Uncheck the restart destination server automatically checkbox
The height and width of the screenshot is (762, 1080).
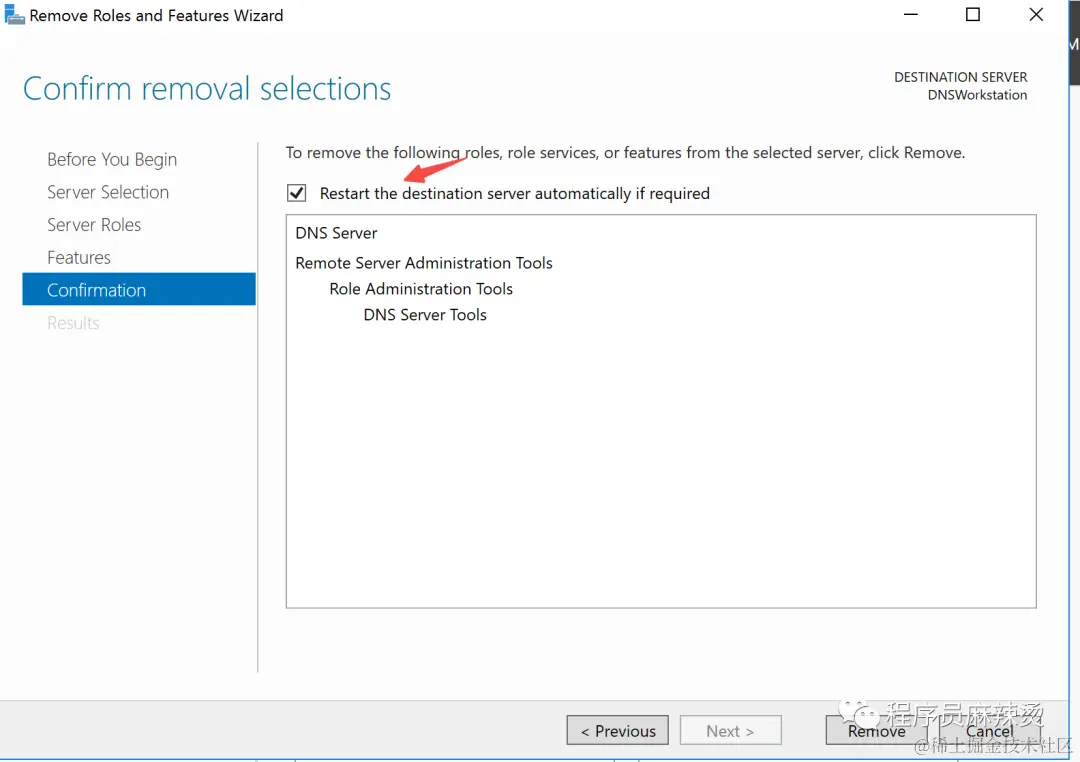[297, 193]
